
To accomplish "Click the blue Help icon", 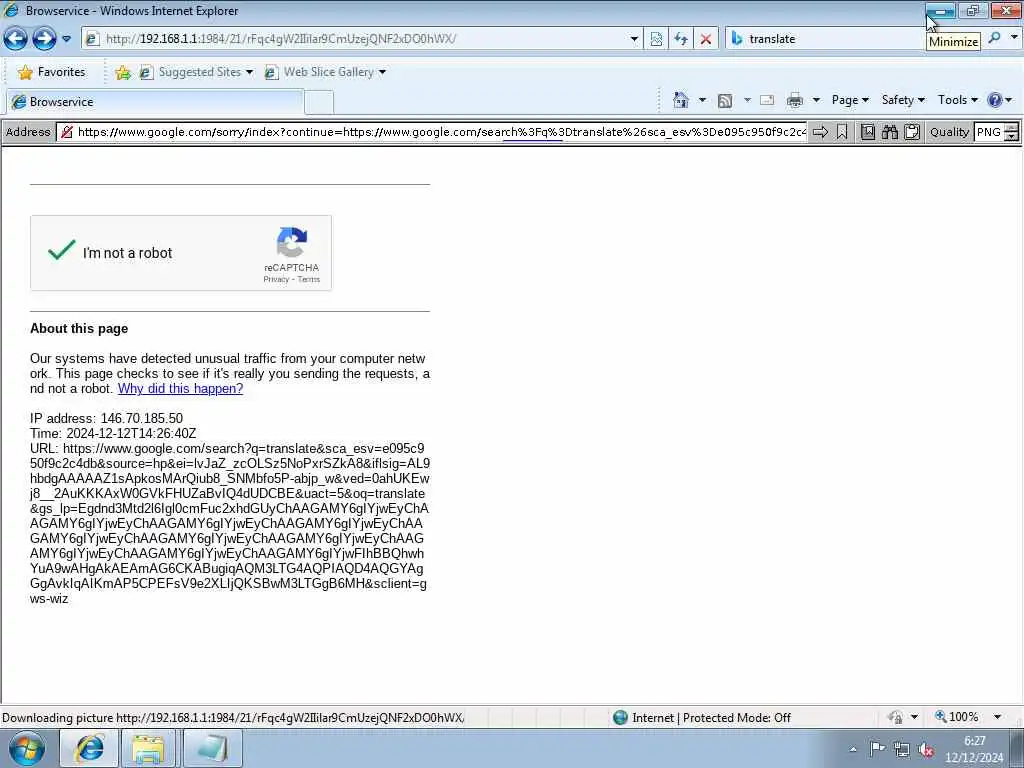I will click(x=995, y=100).
